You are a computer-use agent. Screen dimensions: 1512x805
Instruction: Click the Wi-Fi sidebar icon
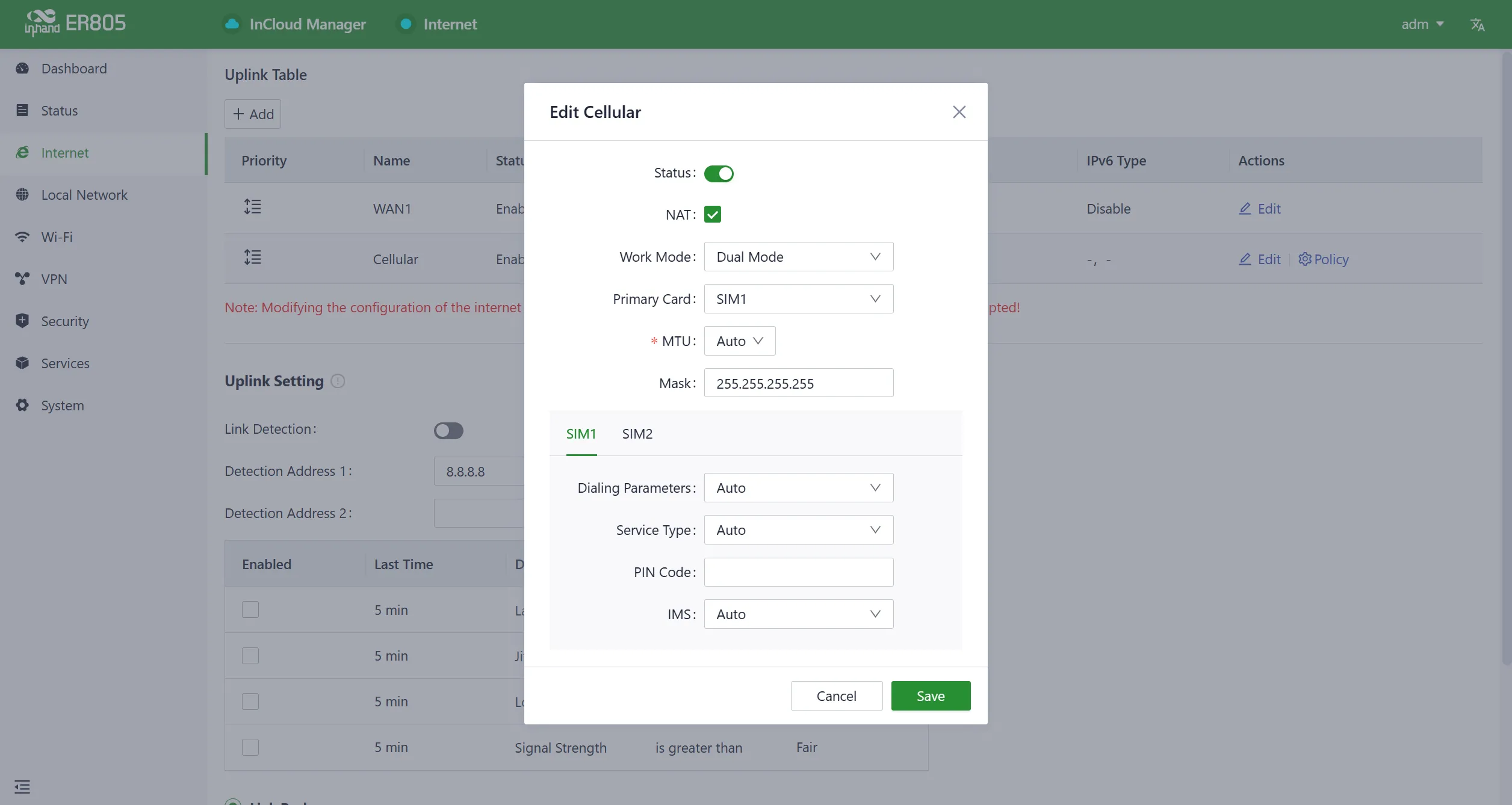pos(22,237)
